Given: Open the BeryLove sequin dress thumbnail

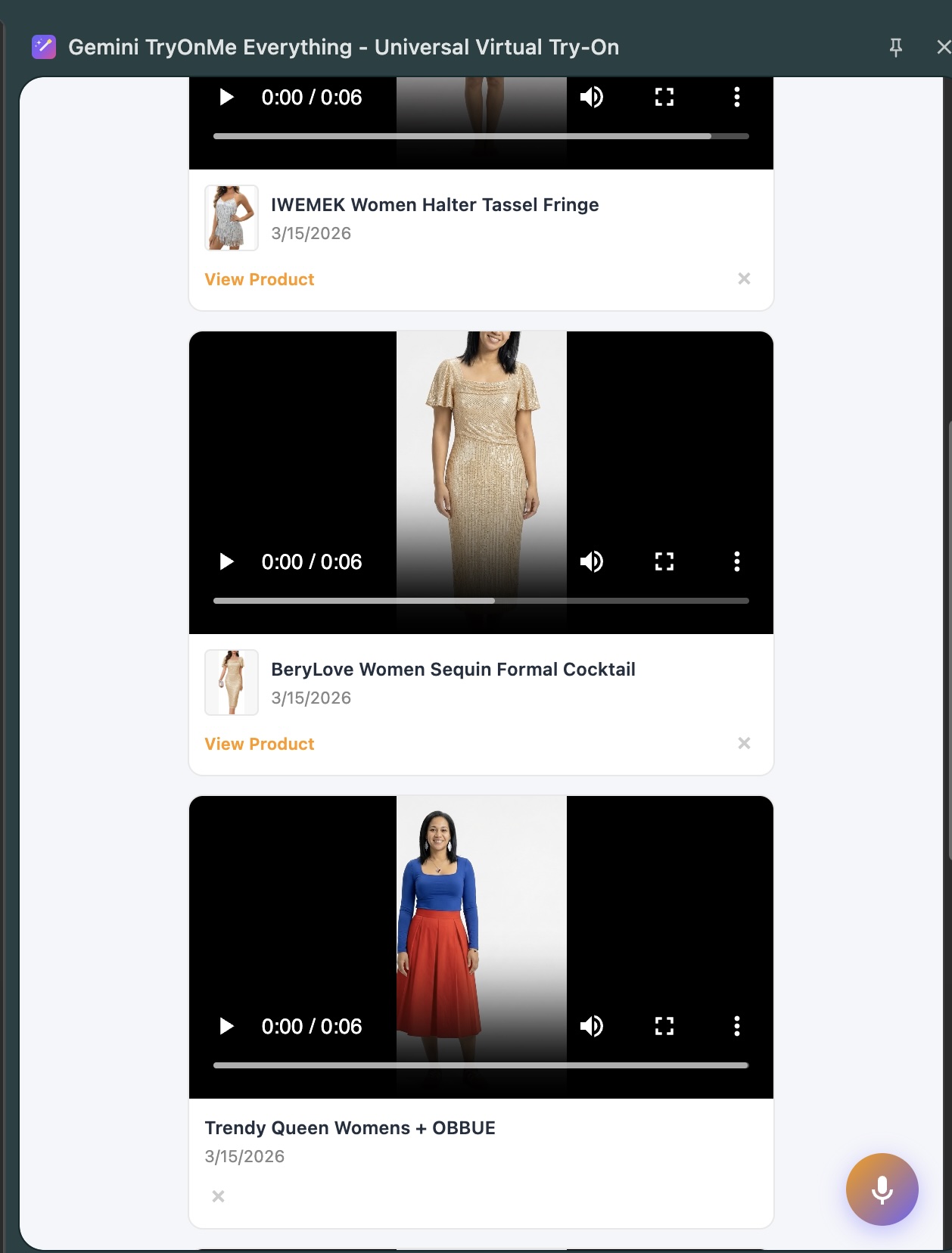Looking at the screenshot, I should pyautogui.click(x=232, y=682).
